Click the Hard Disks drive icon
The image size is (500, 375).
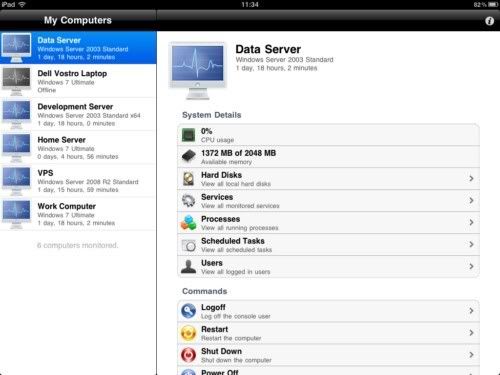[188, 179]
